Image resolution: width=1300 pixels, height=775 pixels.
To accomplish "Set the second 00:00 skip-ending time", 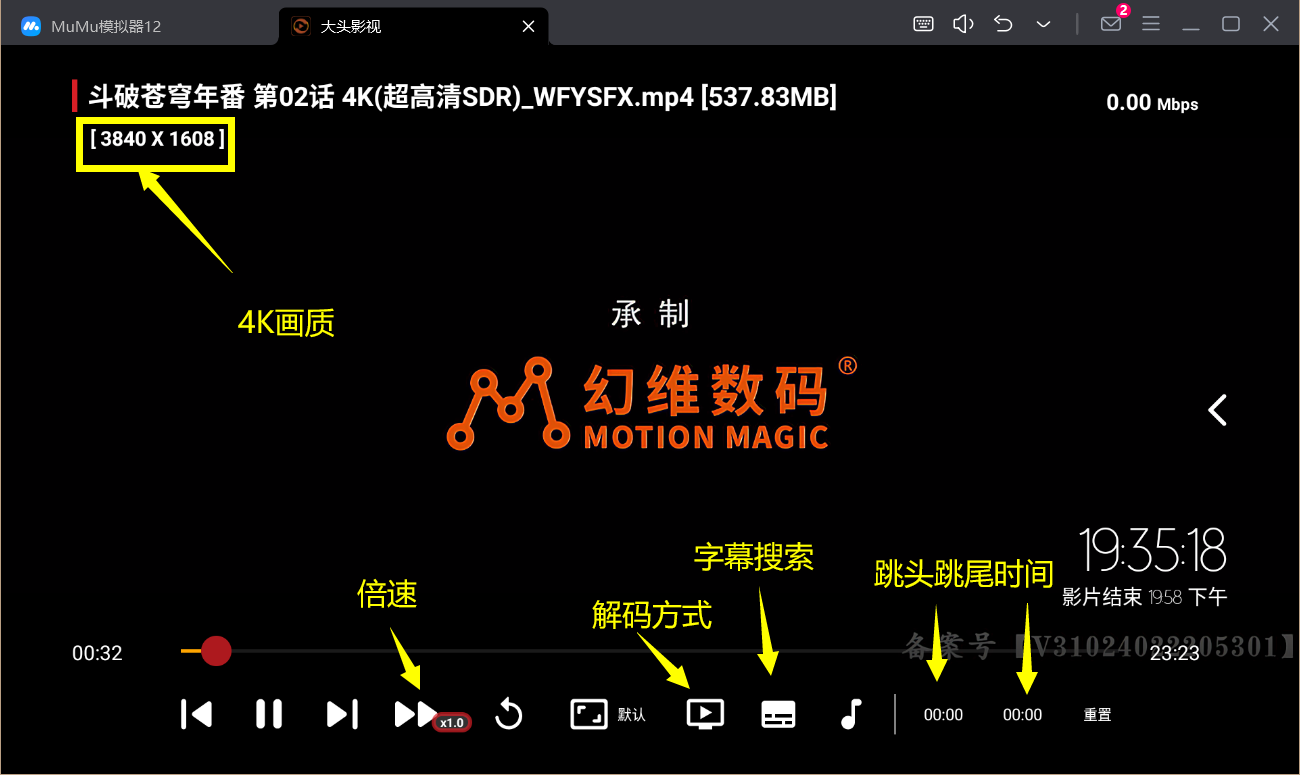I will 1023,715.
